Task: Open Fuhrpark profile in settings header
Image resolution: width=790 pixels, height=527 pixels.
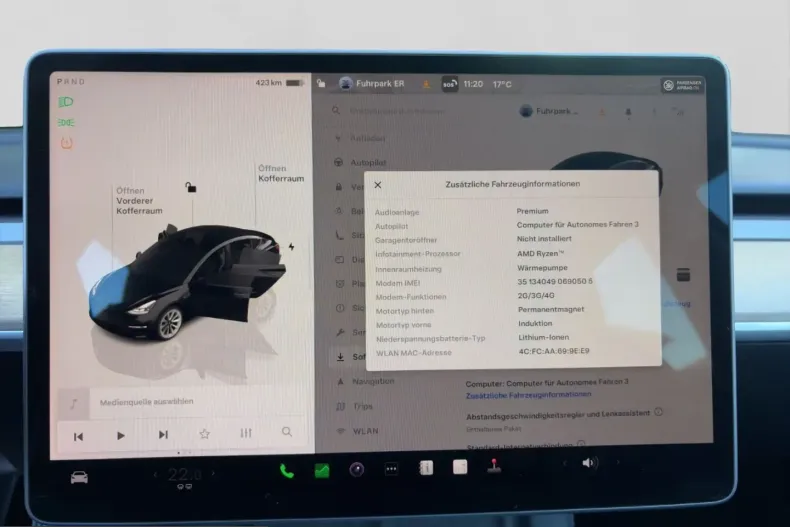Action: click(548, 111)
